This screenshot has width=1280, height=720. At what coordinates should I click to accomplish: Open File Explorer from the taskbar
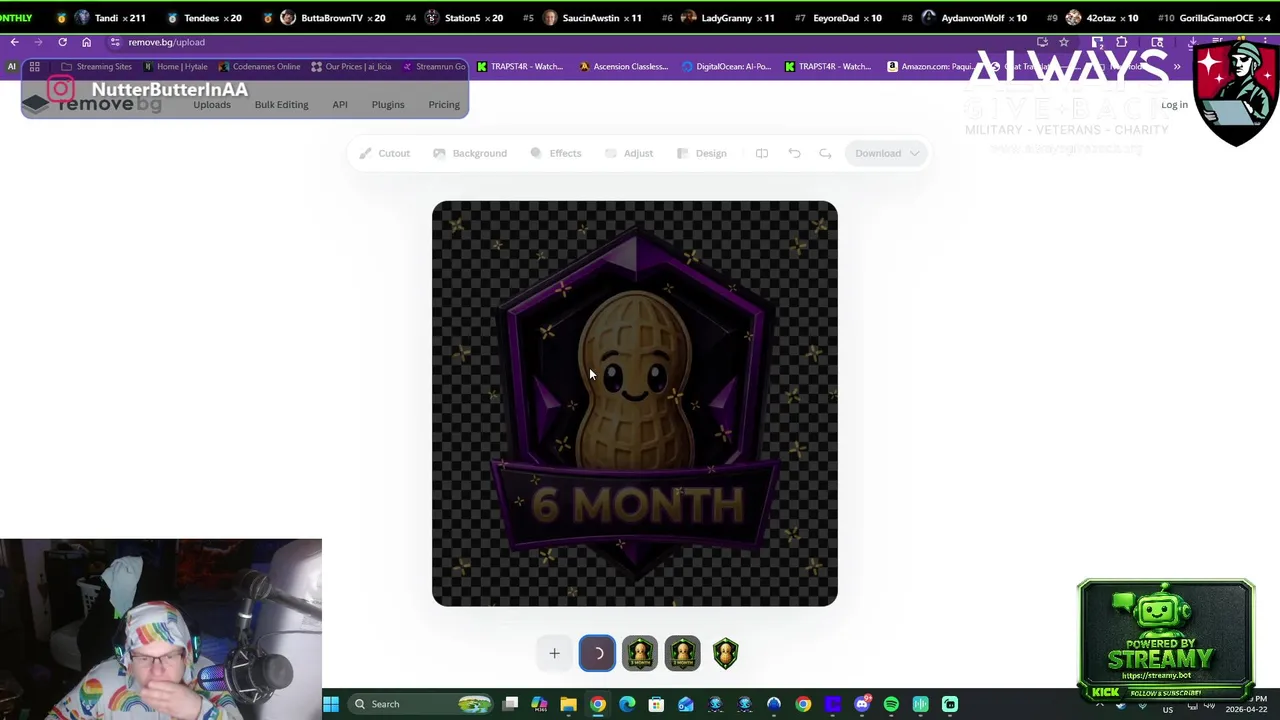pos(568,704)
